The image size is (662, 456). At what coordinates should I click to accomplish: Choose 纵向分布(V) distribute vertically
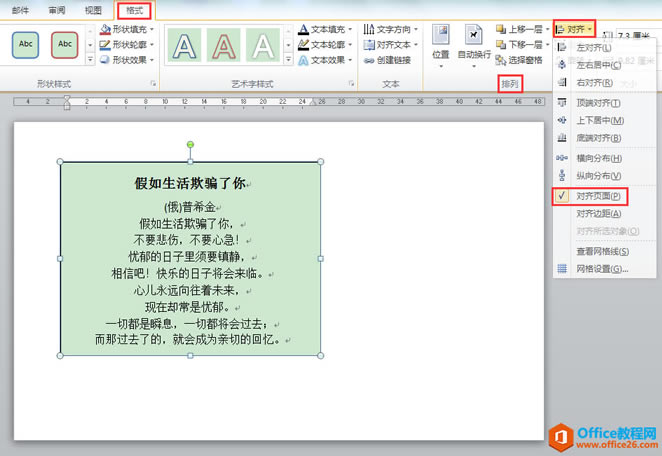tap(605, 176)
